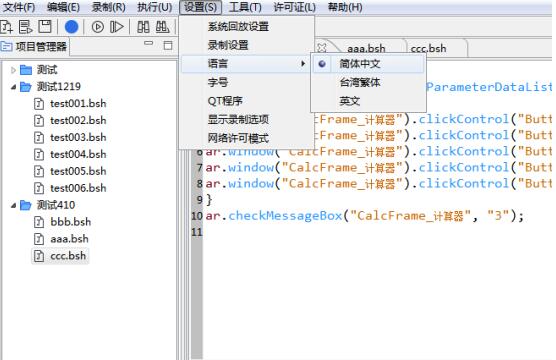The image size is (556, 360).
Task: Click the file icon beside test004.bsh
Action: coord(39,155)
